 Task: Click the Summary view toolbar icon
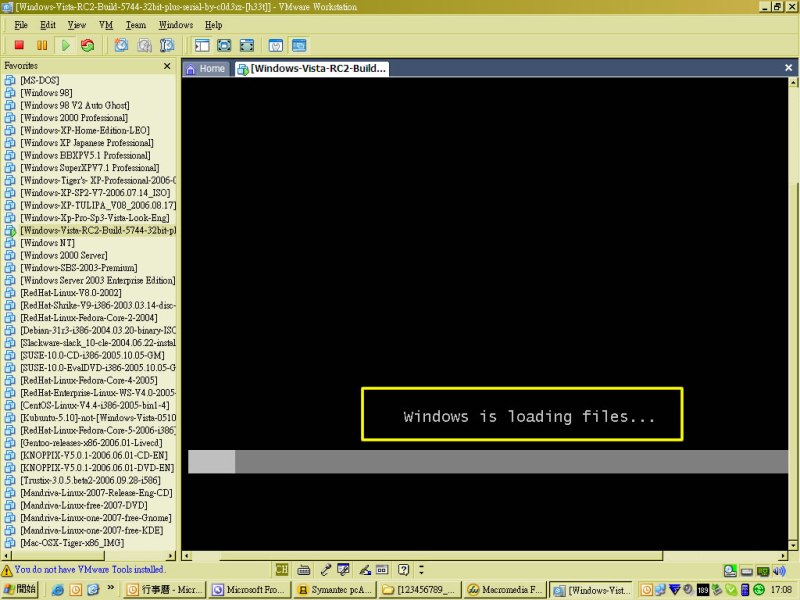click(276, 45)
